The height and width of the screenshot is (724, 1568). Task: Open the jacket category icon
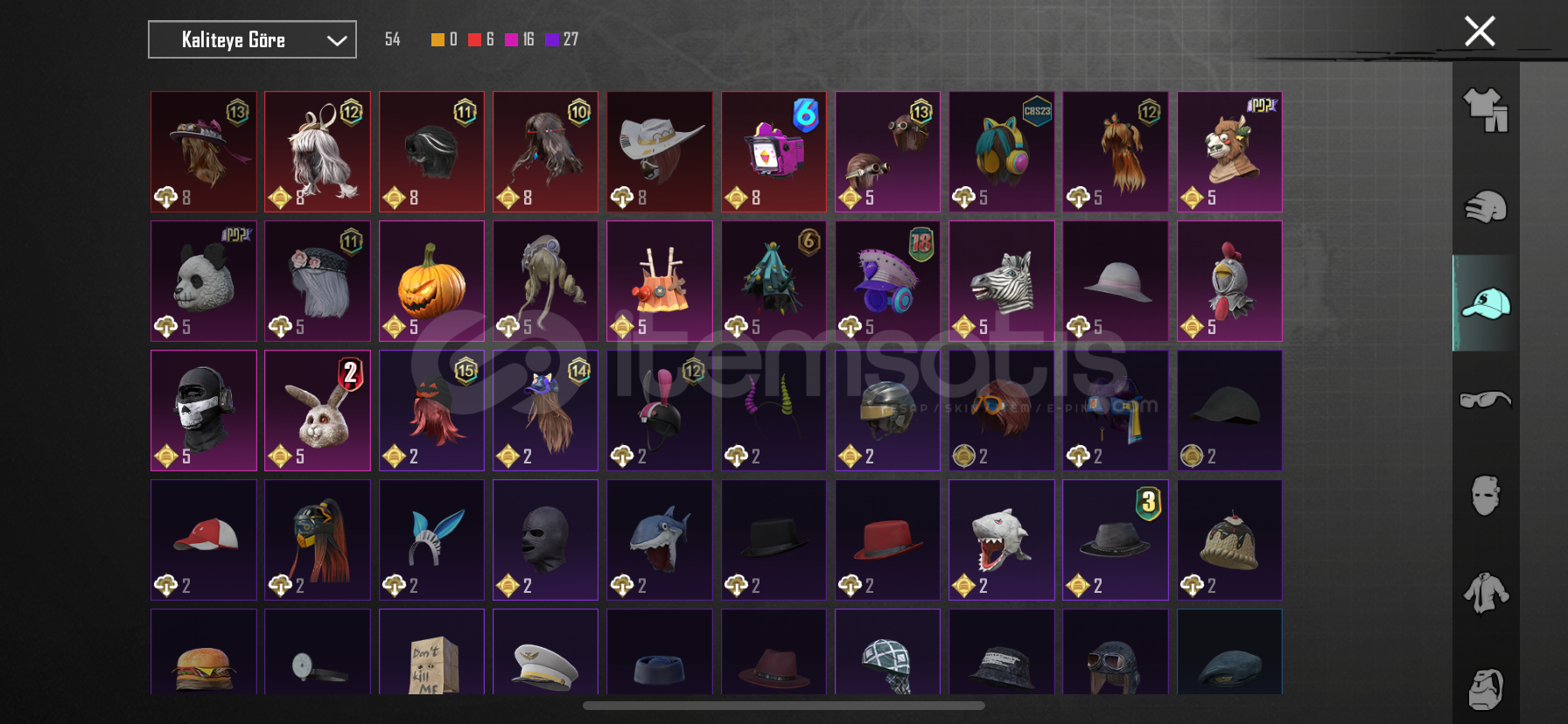click(1486, 593)
